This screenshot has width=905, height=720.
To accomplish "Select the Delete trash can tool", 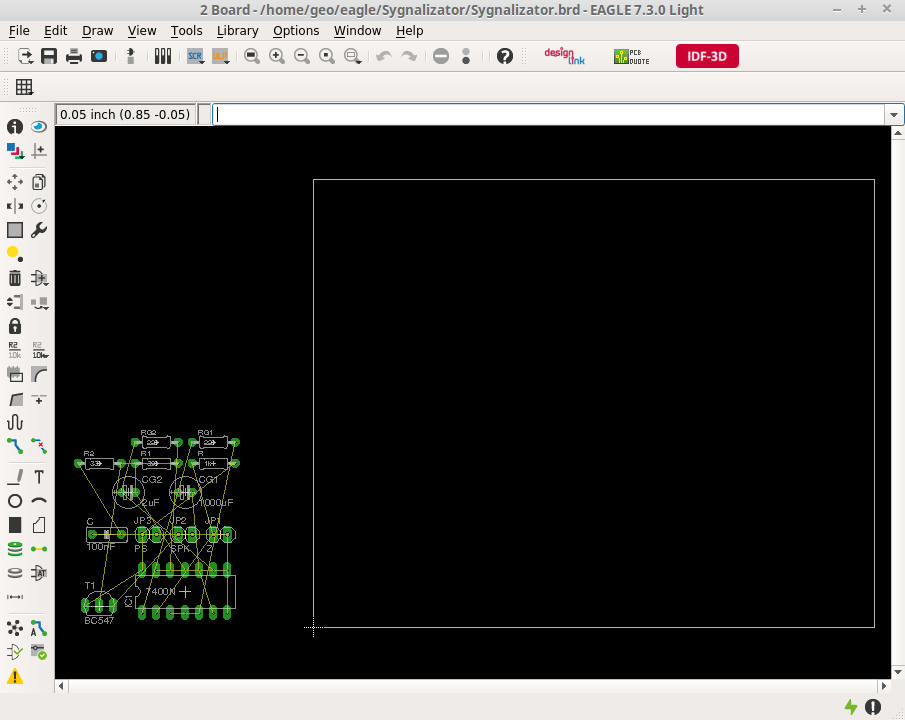I will [x=15, y=278].
